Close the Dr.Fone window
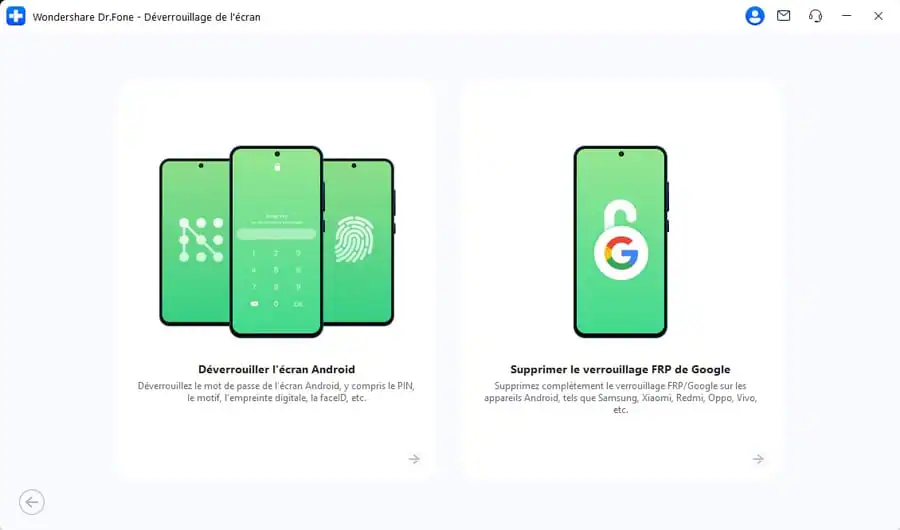This screenshot has height=530, width=900. (x=878, y=16)
